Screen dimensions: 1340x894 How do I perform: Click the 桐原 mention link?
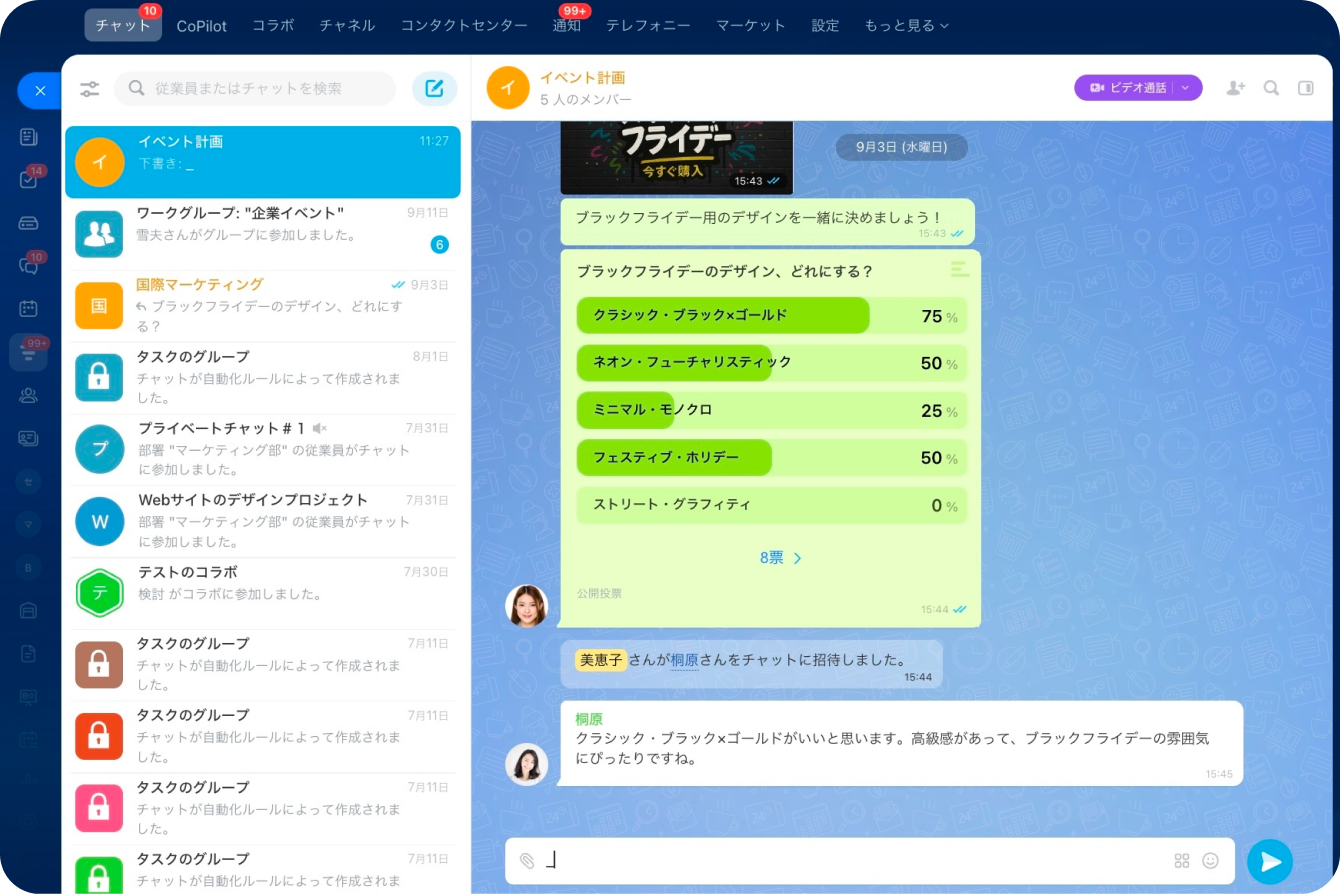(684, 660)
